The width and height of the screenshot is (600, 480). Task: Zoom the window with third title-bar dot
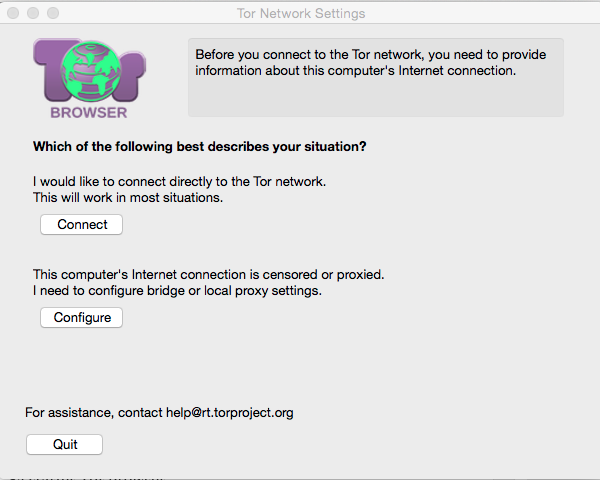(x=53, y=13)
